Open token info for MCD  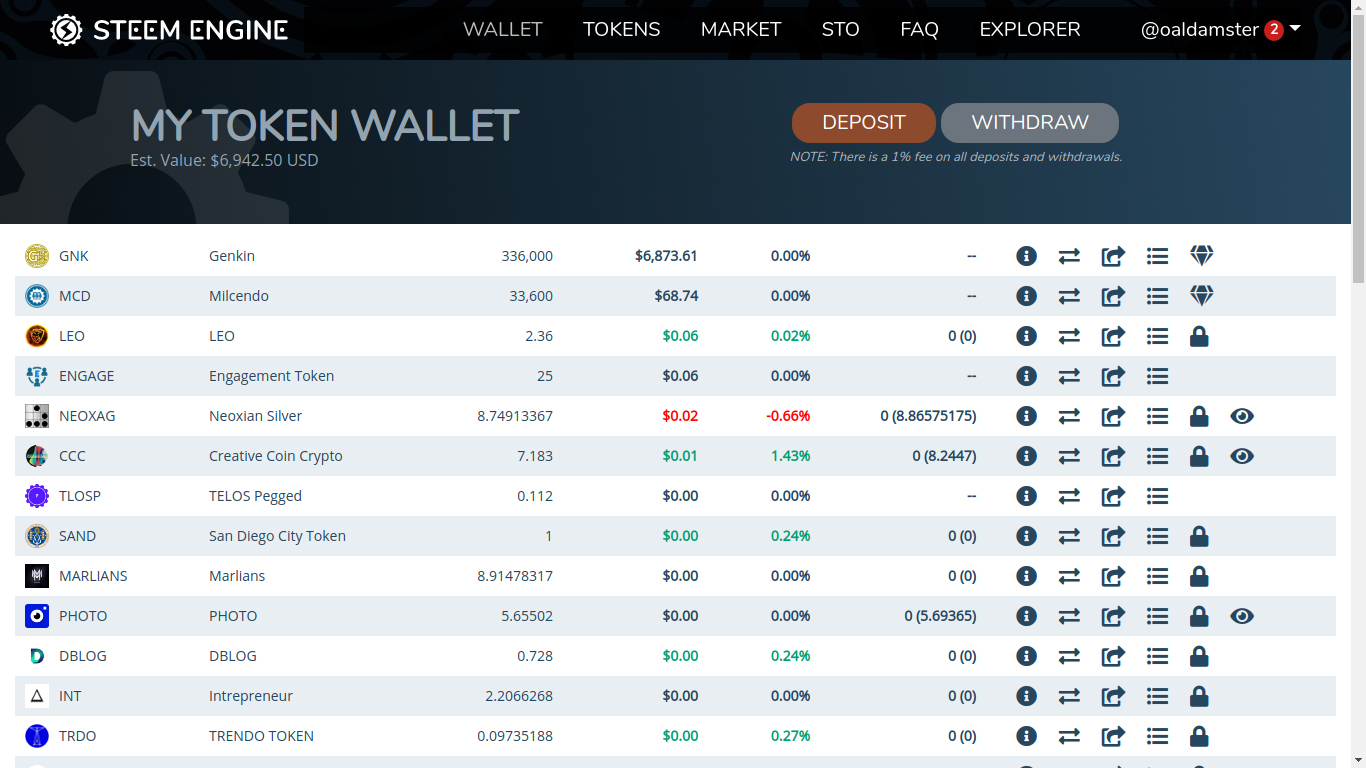(x=1026, y=296)
